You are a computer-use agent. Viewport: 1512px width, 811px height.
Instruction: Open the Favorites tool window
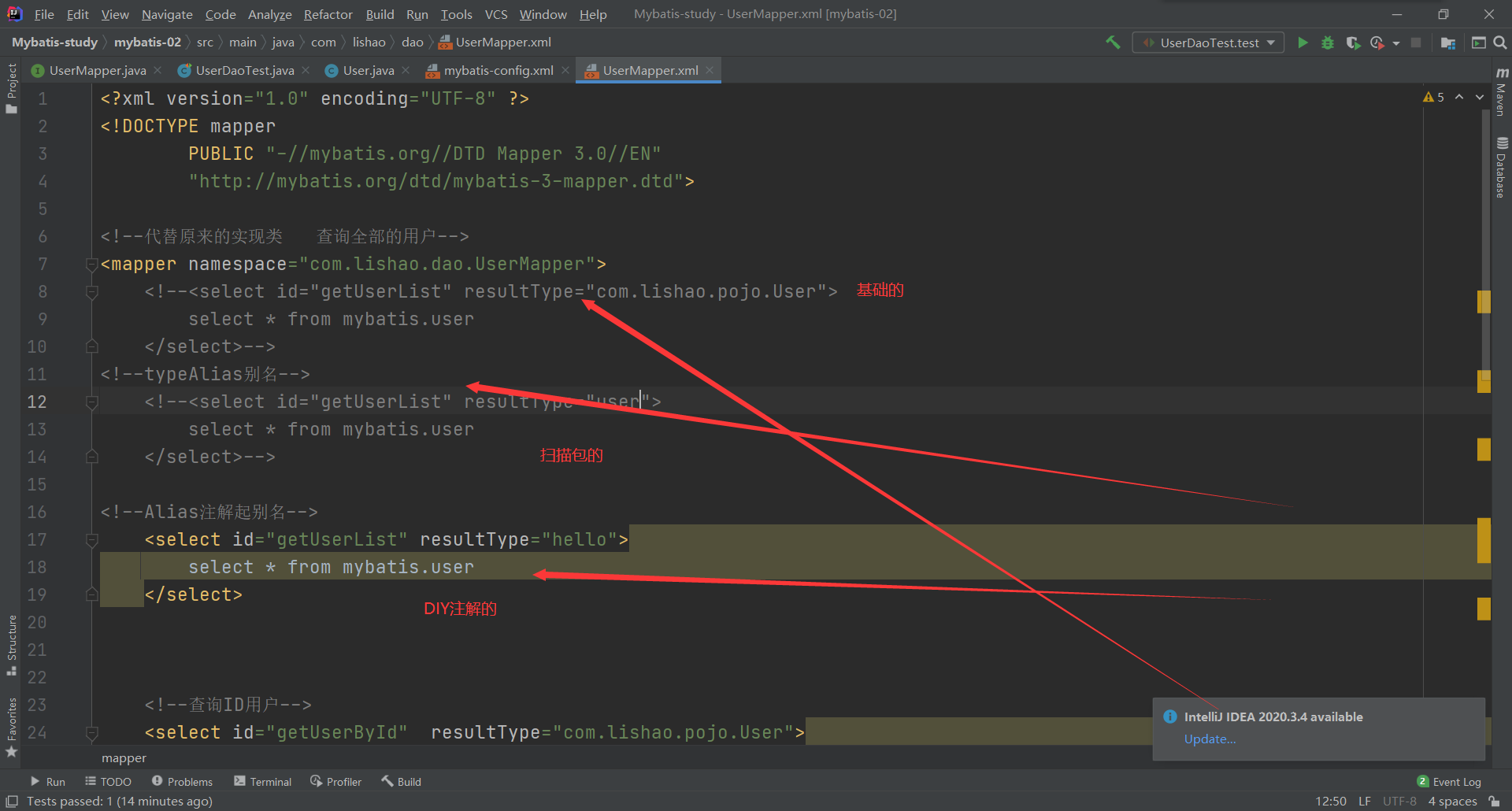(x=11, y=728)
